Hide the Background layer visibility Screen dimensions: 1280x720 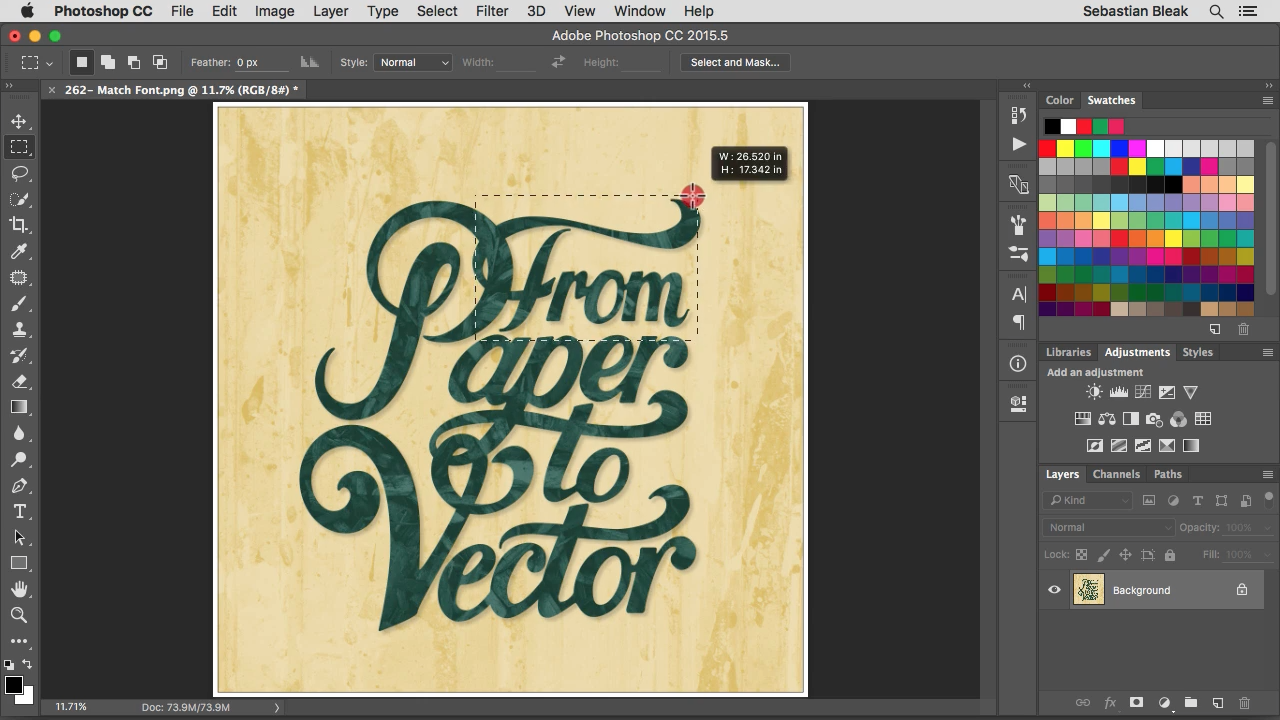coord(1054,590)
